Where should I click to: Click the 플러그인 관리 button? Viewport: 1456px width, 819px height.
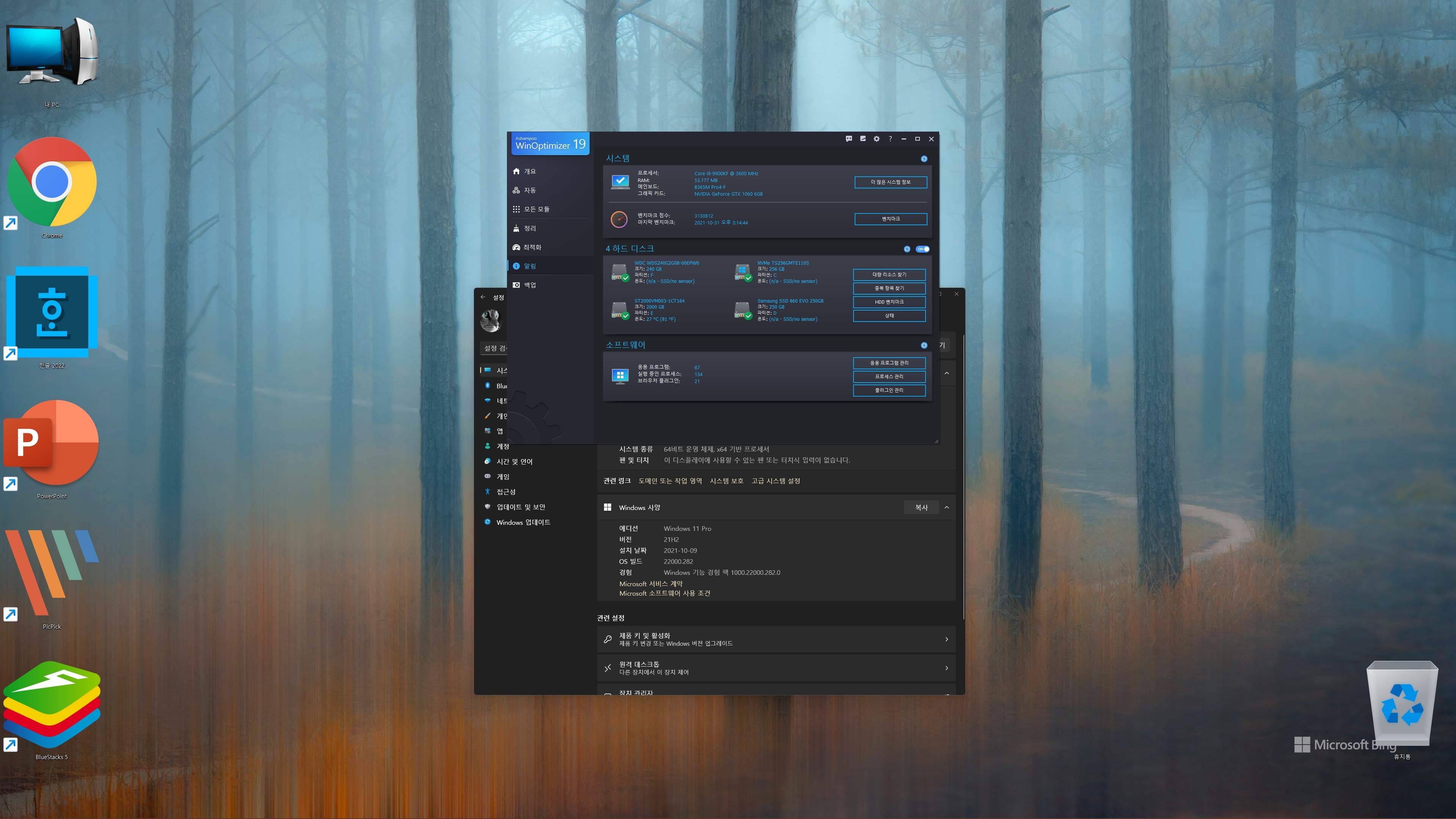tap(889, 390)
